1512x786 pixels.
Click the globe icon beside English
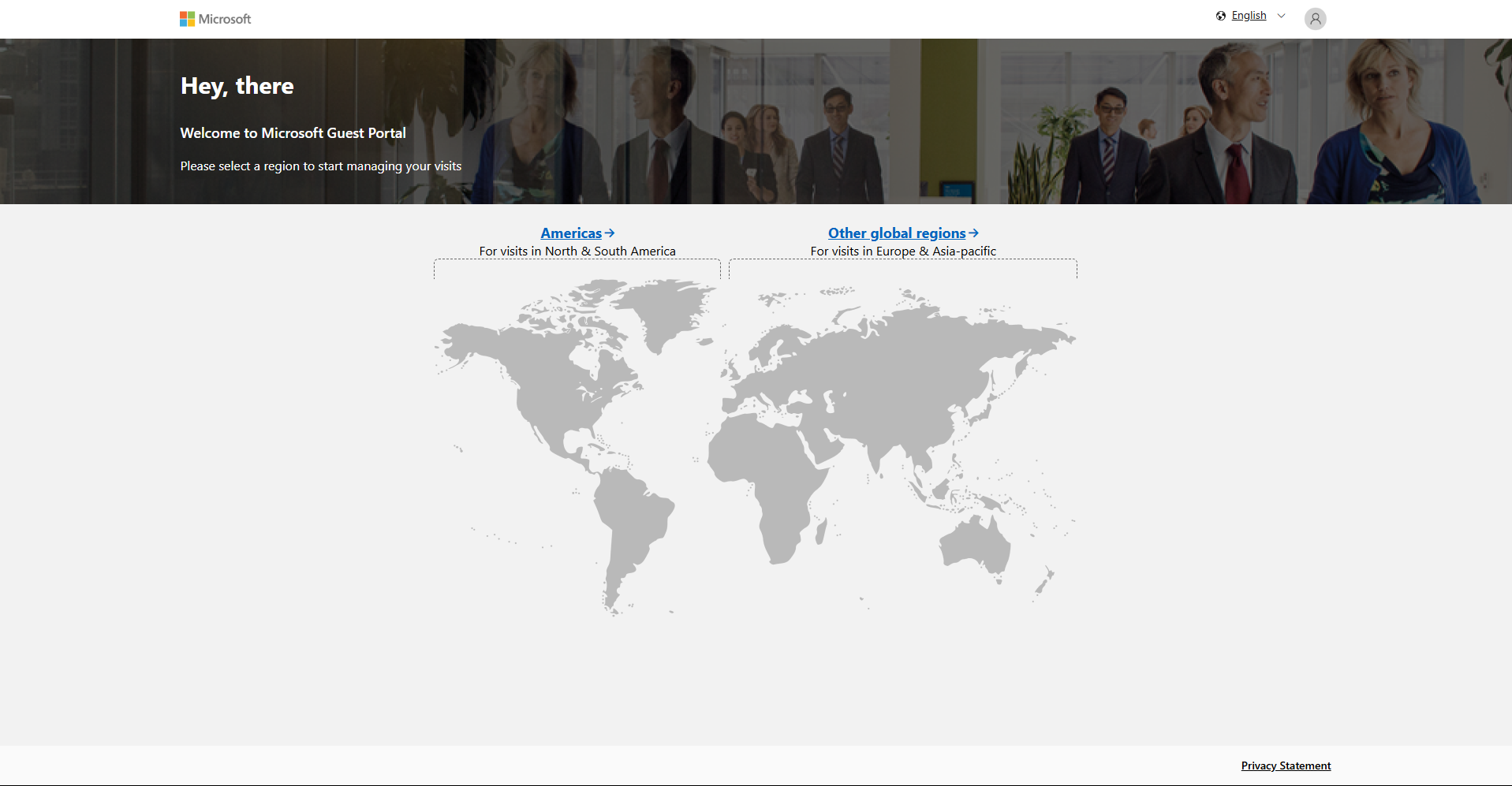(1221, 16)
